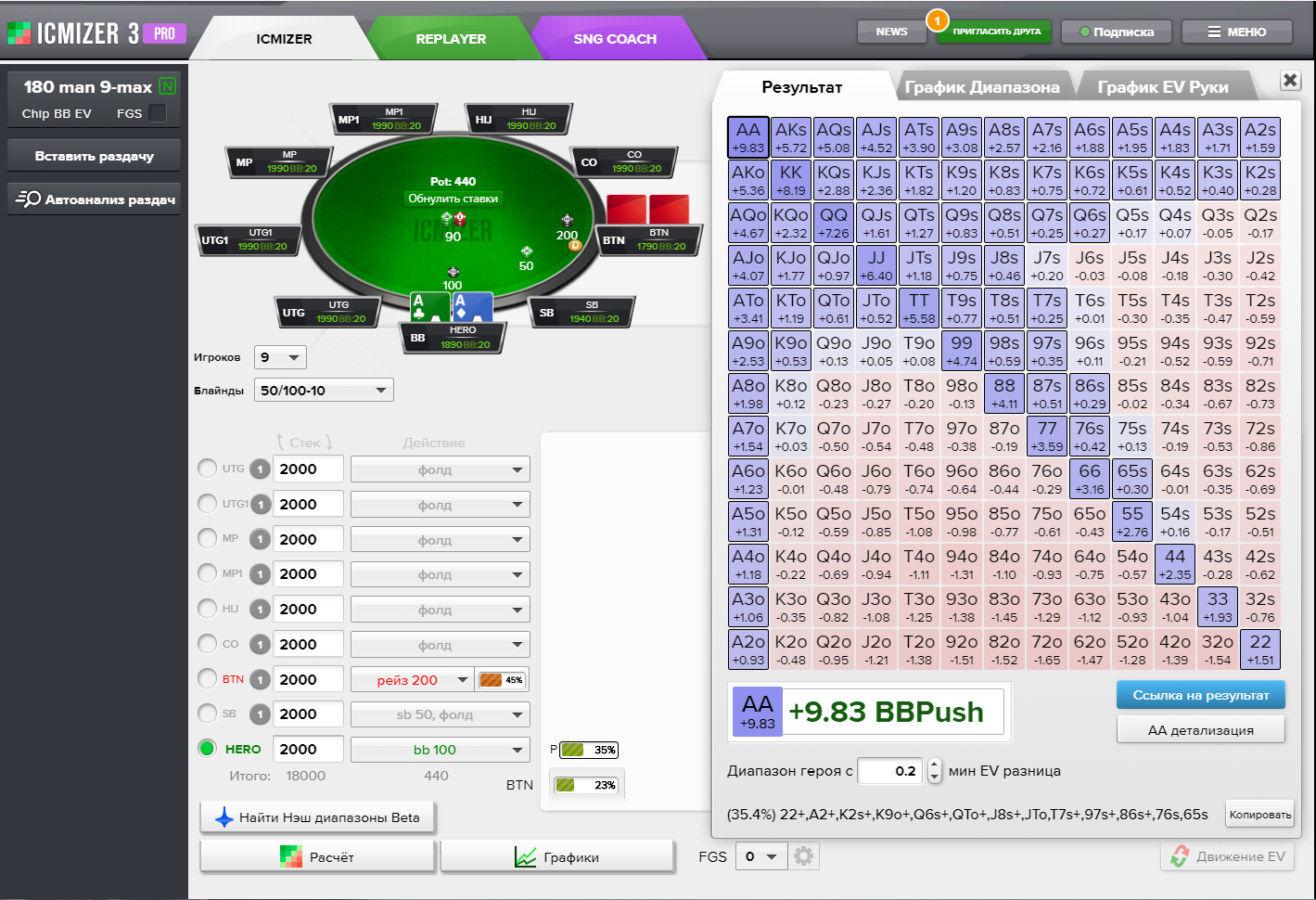The width and height of the screenshot is (1316, 900).
Task: Switch to the ICMIZER tab
Action: (x=284, y=39)
